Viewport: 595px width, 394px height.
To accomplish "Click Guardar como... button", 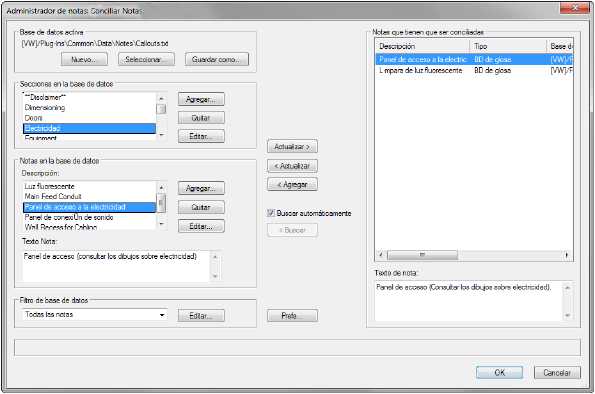I will click(217, 60).
